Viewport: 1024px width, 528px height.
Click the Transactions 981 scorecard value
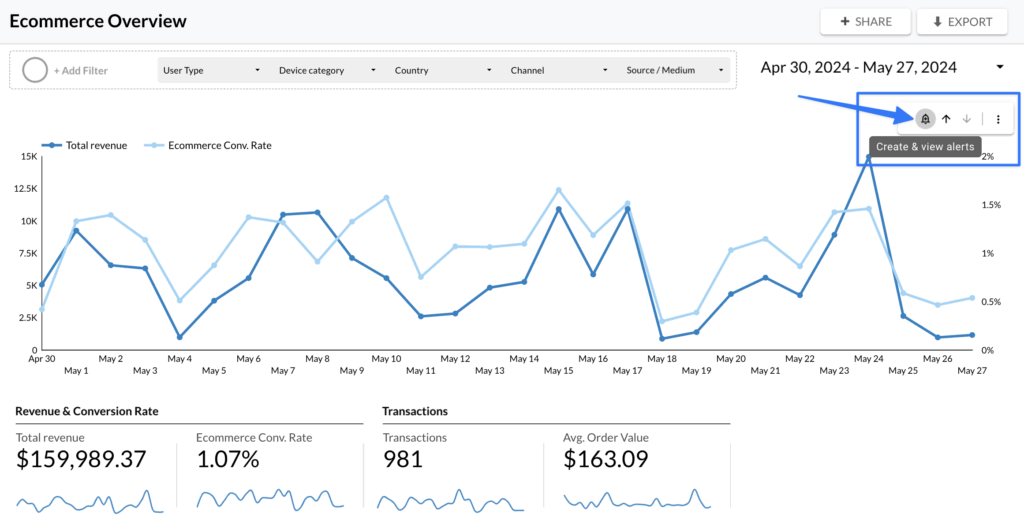click(402, 460)
